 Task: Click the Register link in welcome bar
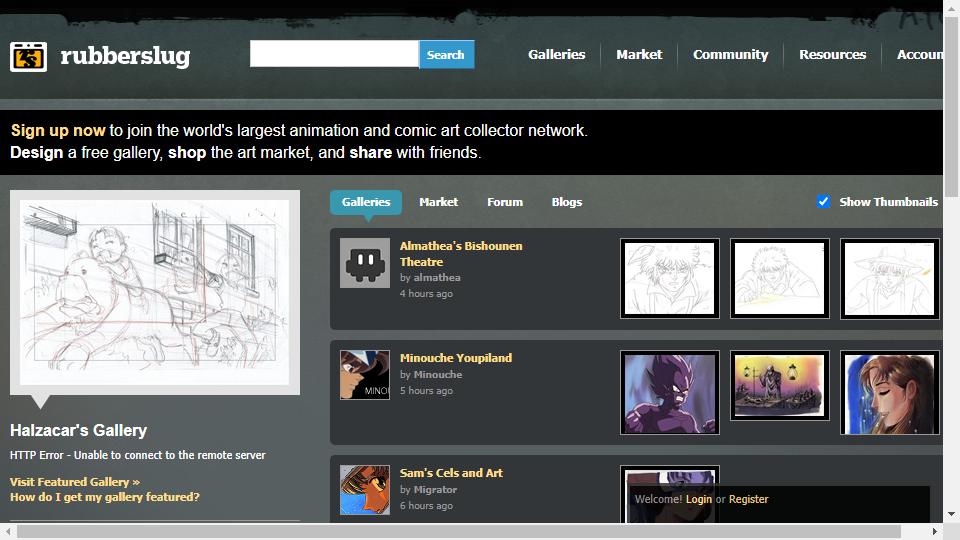point(748,499)
